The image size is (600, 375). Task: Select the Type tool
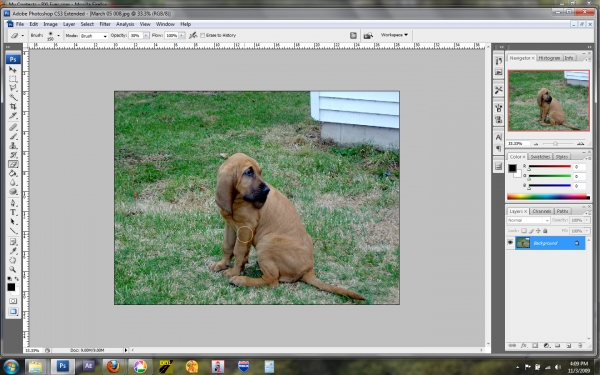tap(13, 212)
